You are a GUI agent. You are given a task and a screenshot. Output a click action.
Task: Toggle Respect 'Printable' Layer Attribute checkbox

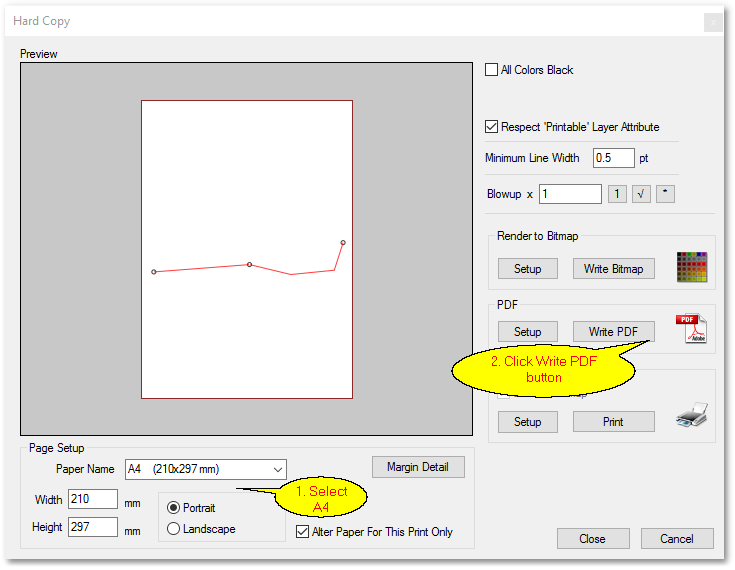(491, 127)
